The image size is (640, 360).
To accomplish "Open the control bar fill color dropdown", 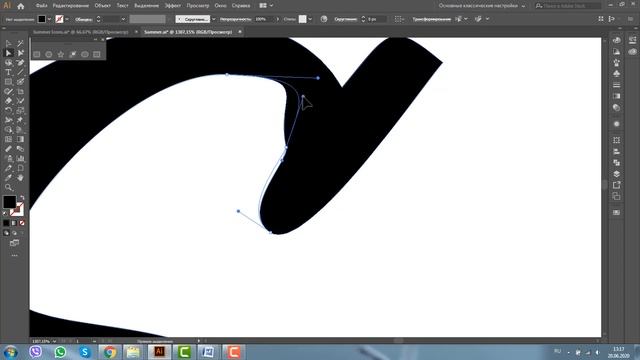I will 49,19.
